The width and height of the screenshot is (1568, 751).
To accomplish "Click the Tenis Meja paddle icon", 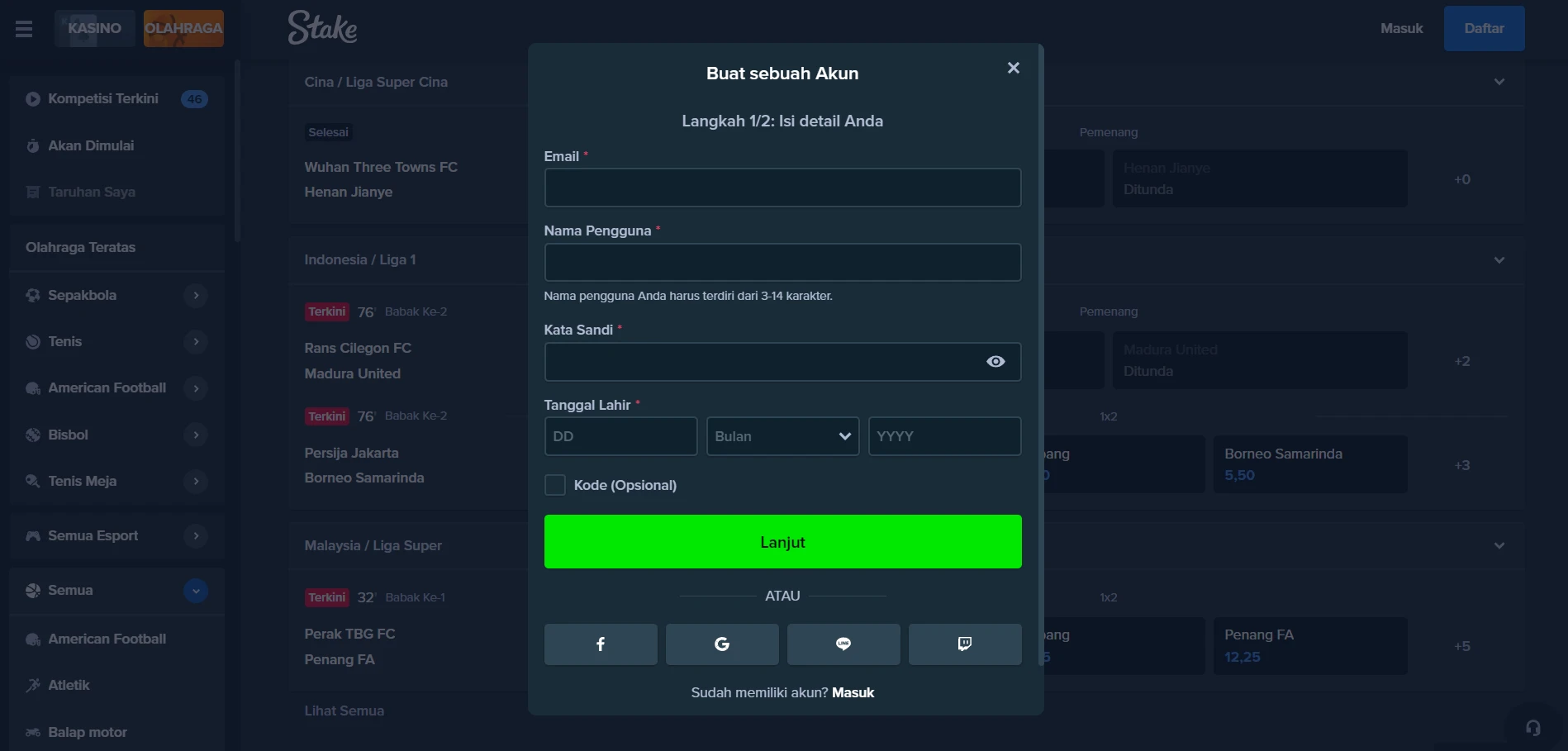I will (33, 481).
